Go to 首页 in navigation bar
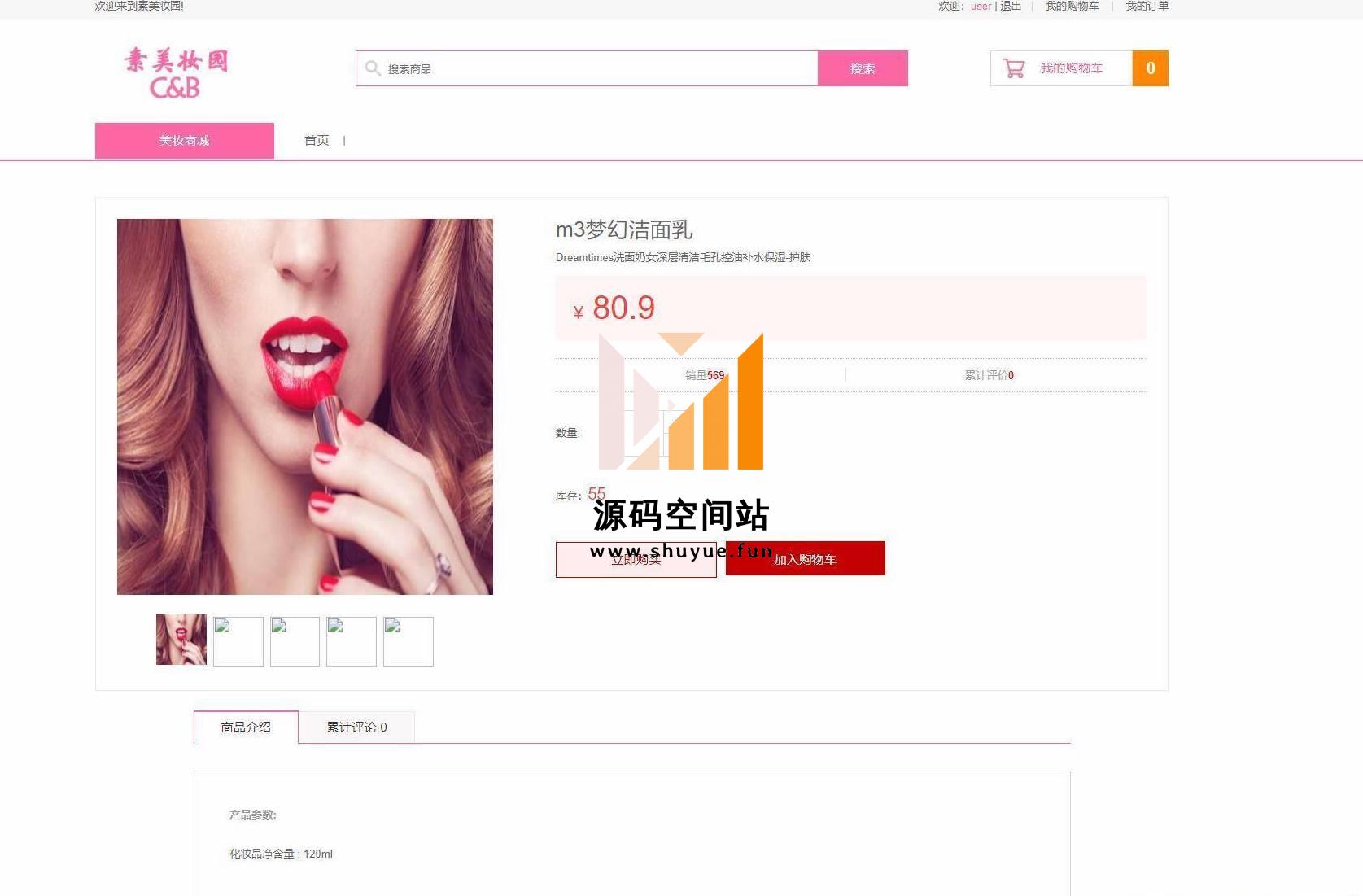The height and width of the screenshot is (896, 1363). pyautogui.click(x=317, y=141)
